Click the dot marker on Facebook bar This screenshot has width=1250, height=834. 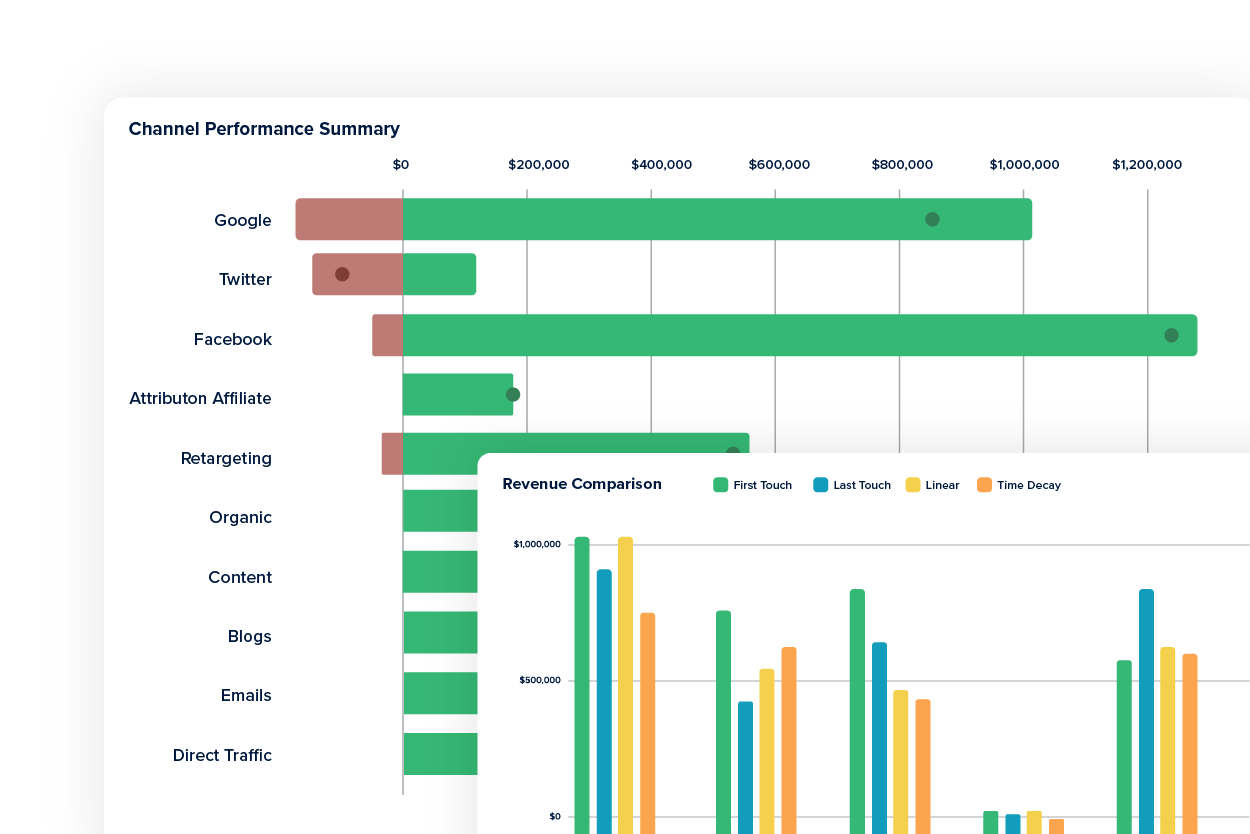1171,335
